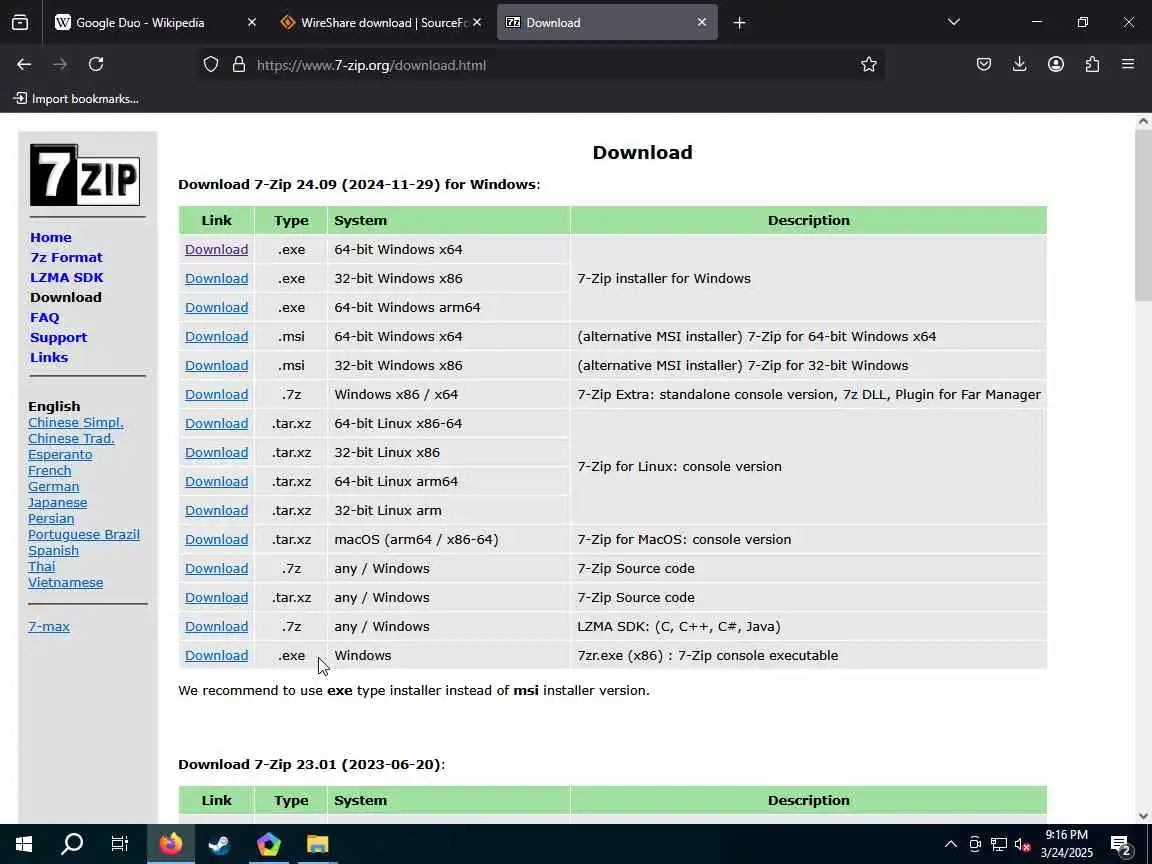Open FAQ sidebar link
Viewport: 1152px width, 864px height.
coord(45,317)
